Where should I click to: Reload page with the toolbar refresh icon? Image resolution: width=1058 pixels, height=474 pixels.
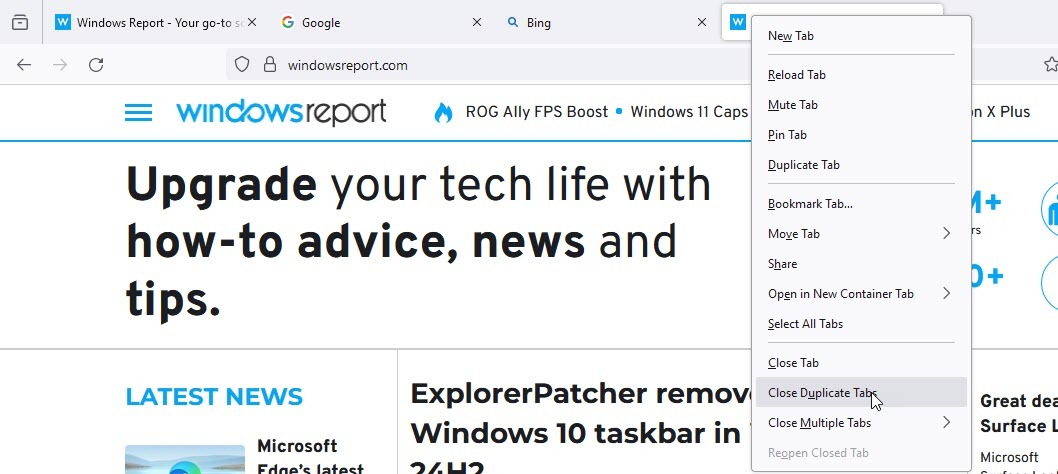(96, 65)
